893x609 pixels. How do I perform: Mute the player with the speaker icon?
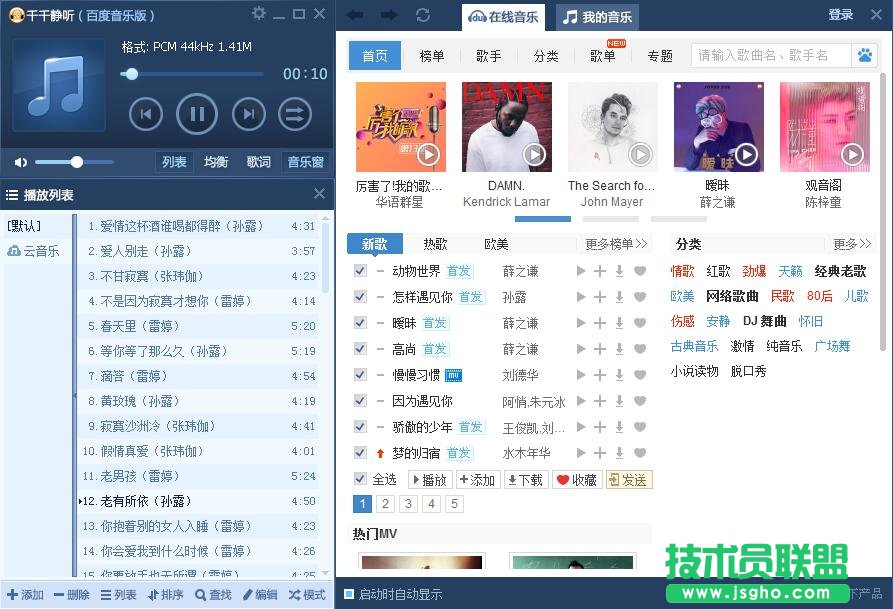point(21,162)
